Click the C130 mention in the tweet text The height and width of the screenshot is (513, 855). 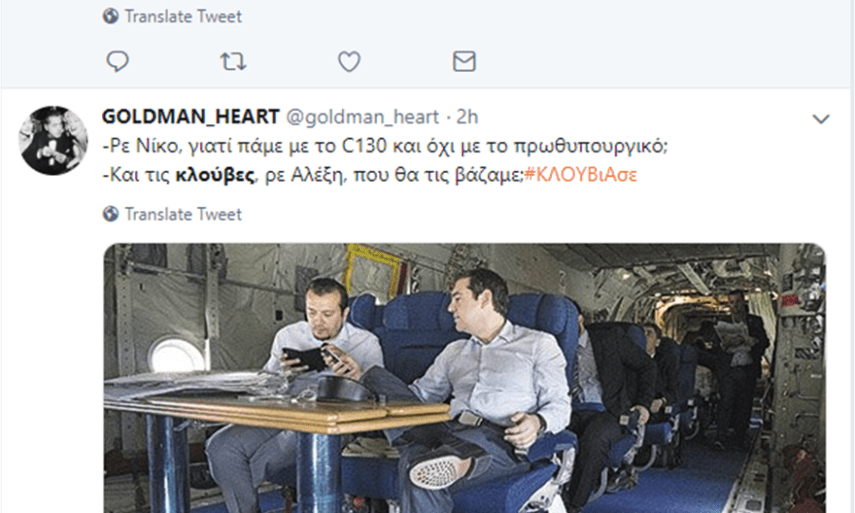(364, 146)
